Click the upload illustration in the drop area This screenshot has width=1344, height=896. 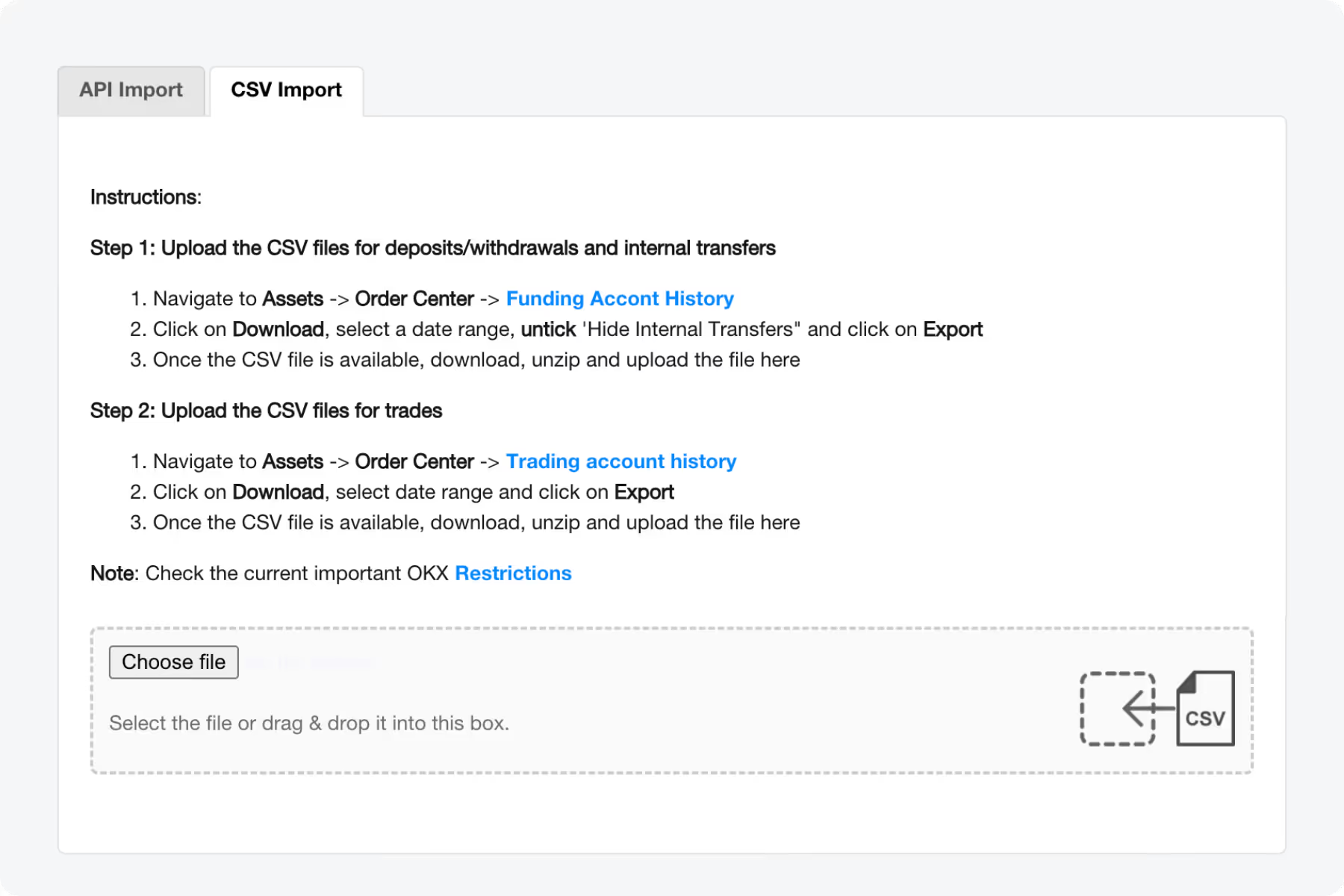coord(1157,708)
